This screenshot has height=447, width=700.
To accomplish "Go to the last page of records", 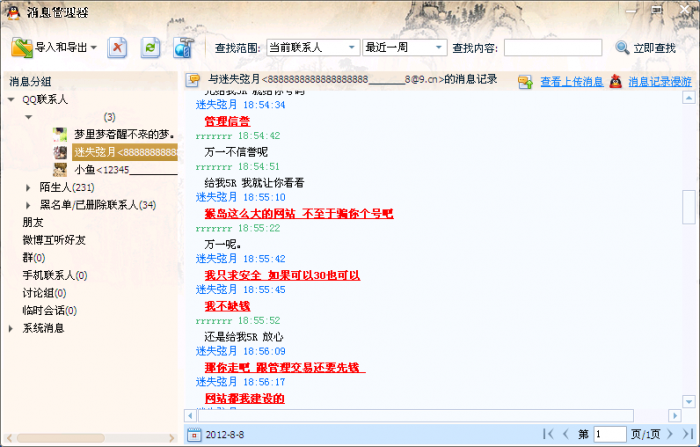I will tap(688, 434).
